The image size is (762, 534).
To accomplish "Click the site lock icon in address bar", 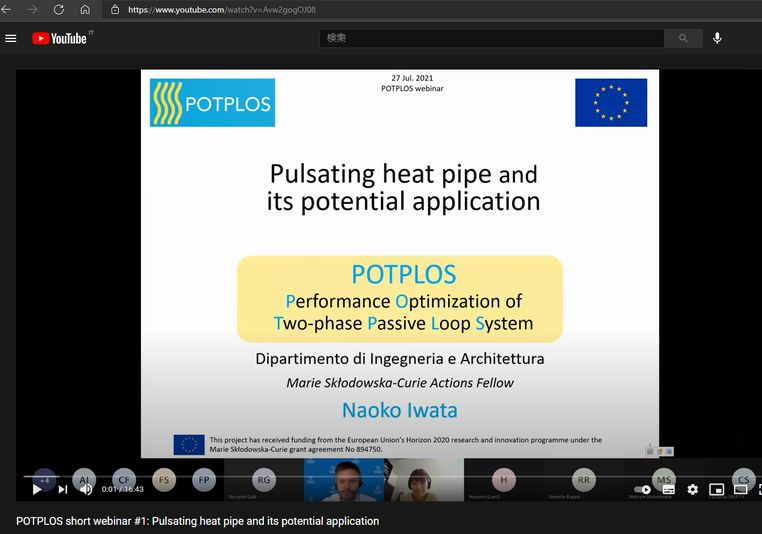I will point(115,9).
